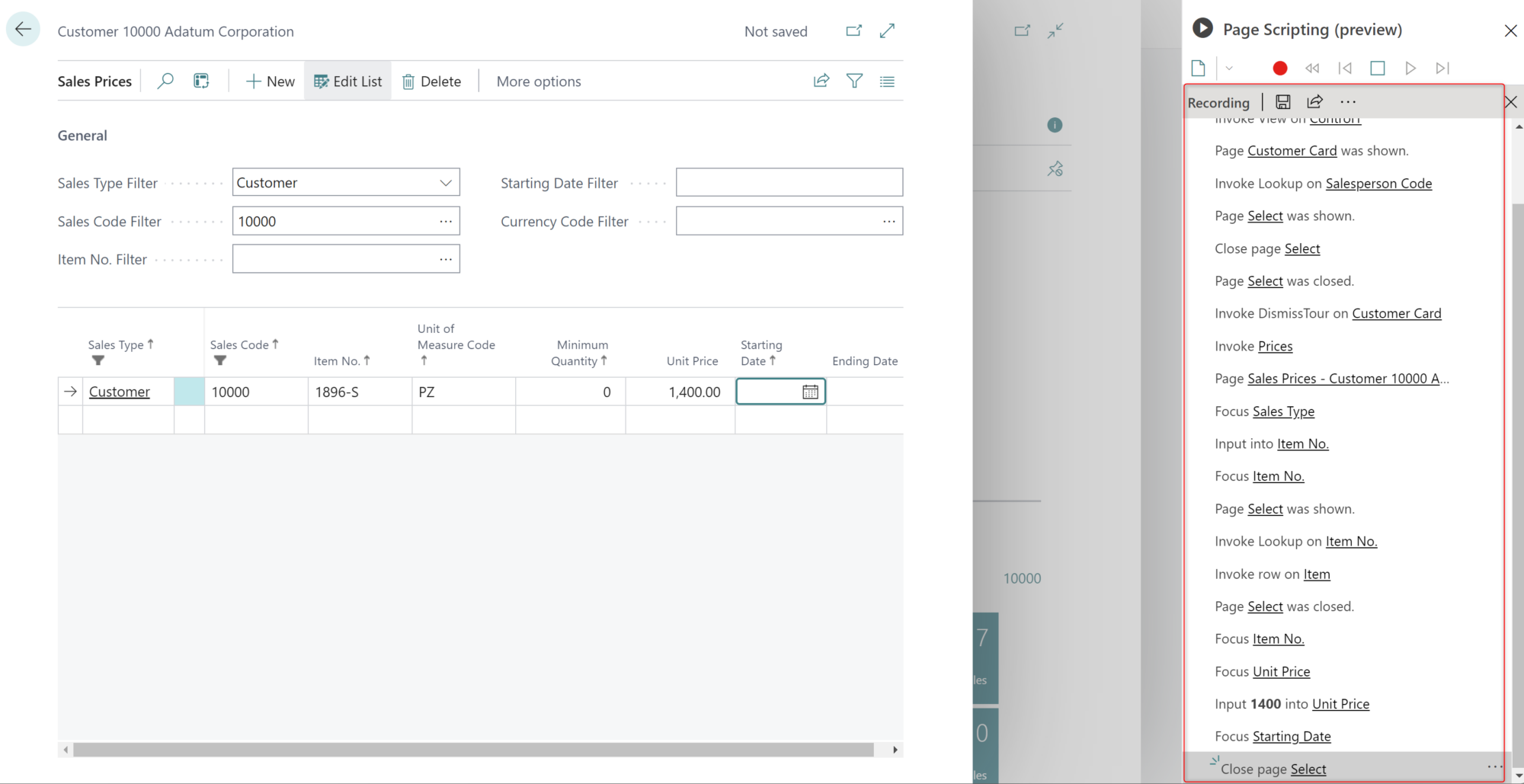Start recording with the red record button

click(1279, 69)
